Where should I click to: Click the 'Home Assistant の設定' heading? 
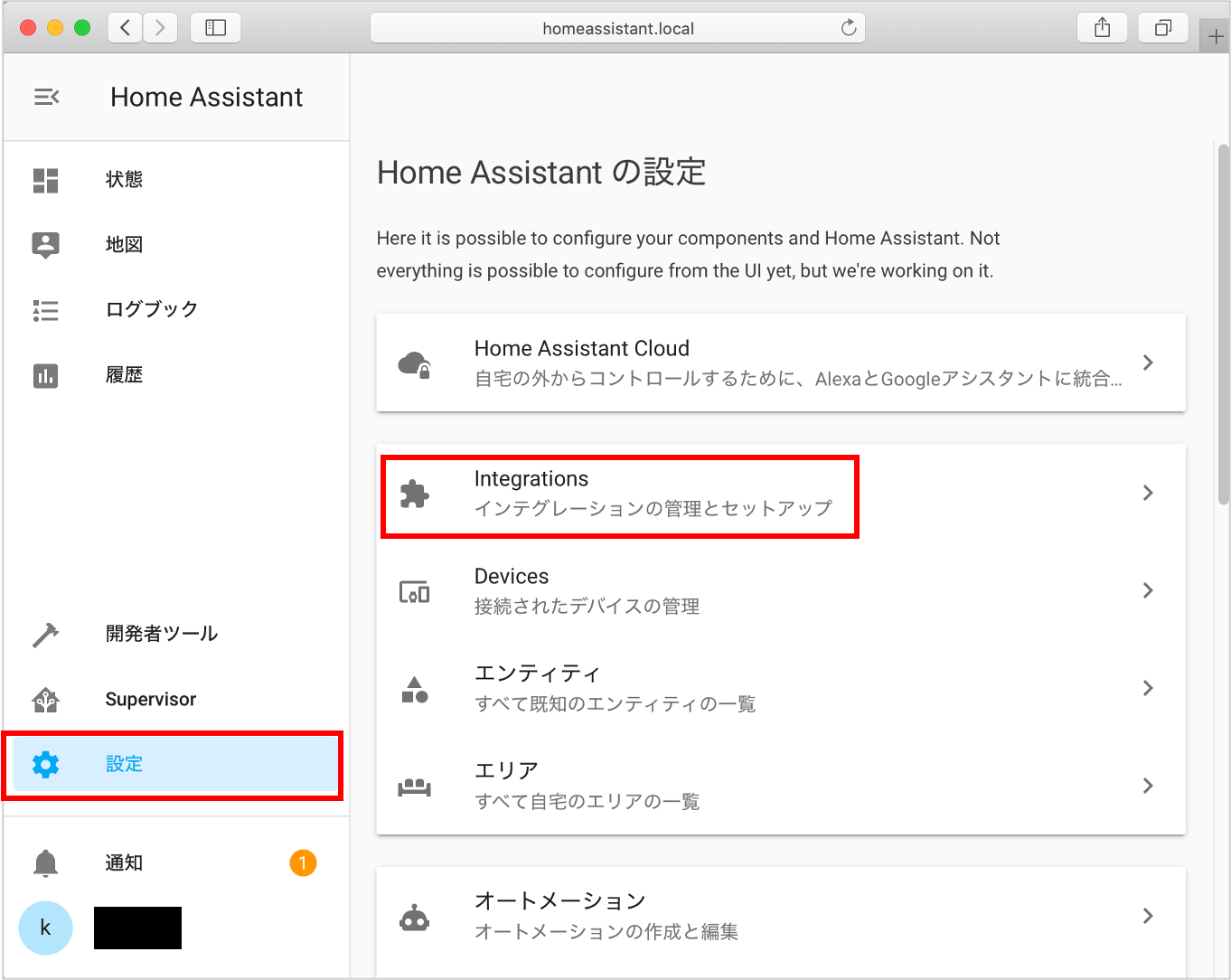click(541, 172)
